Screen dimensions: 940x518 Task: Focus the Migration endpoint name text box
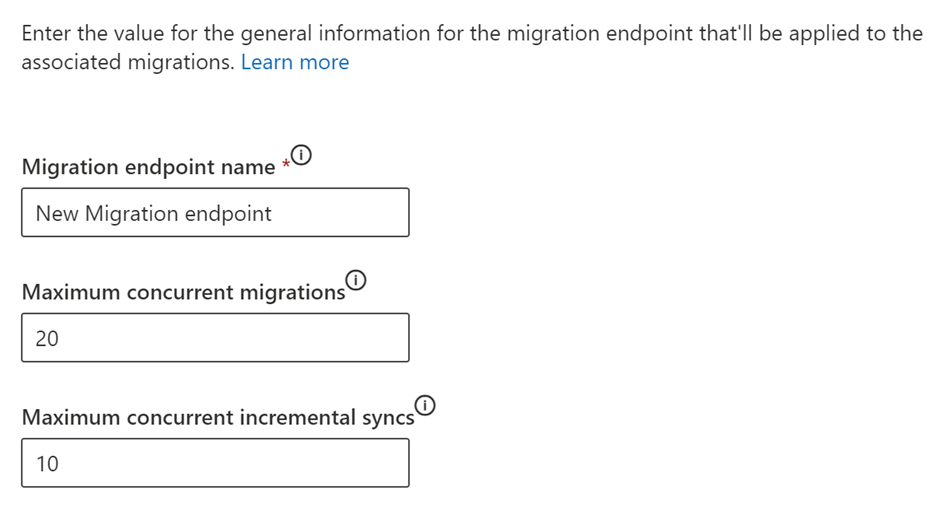[x=215, y=213]
